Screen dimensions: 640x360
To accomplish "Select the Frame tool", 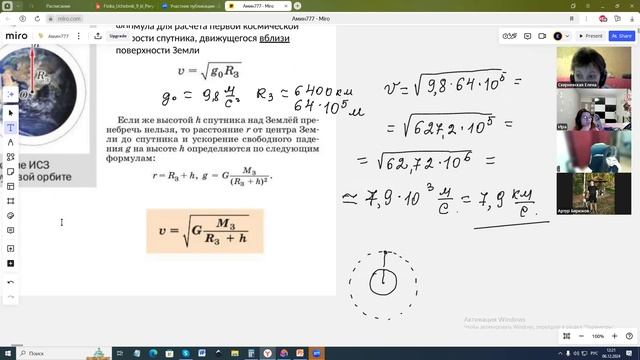I will coord(11,201).
